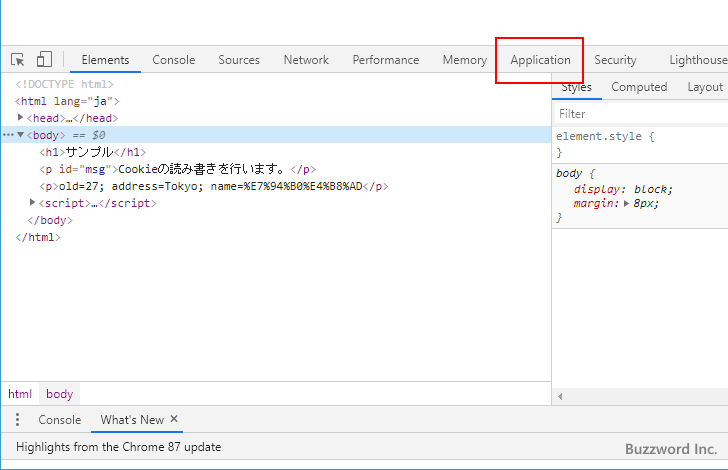
Task: Select the closing /html tag line
Action: [38, 237]
